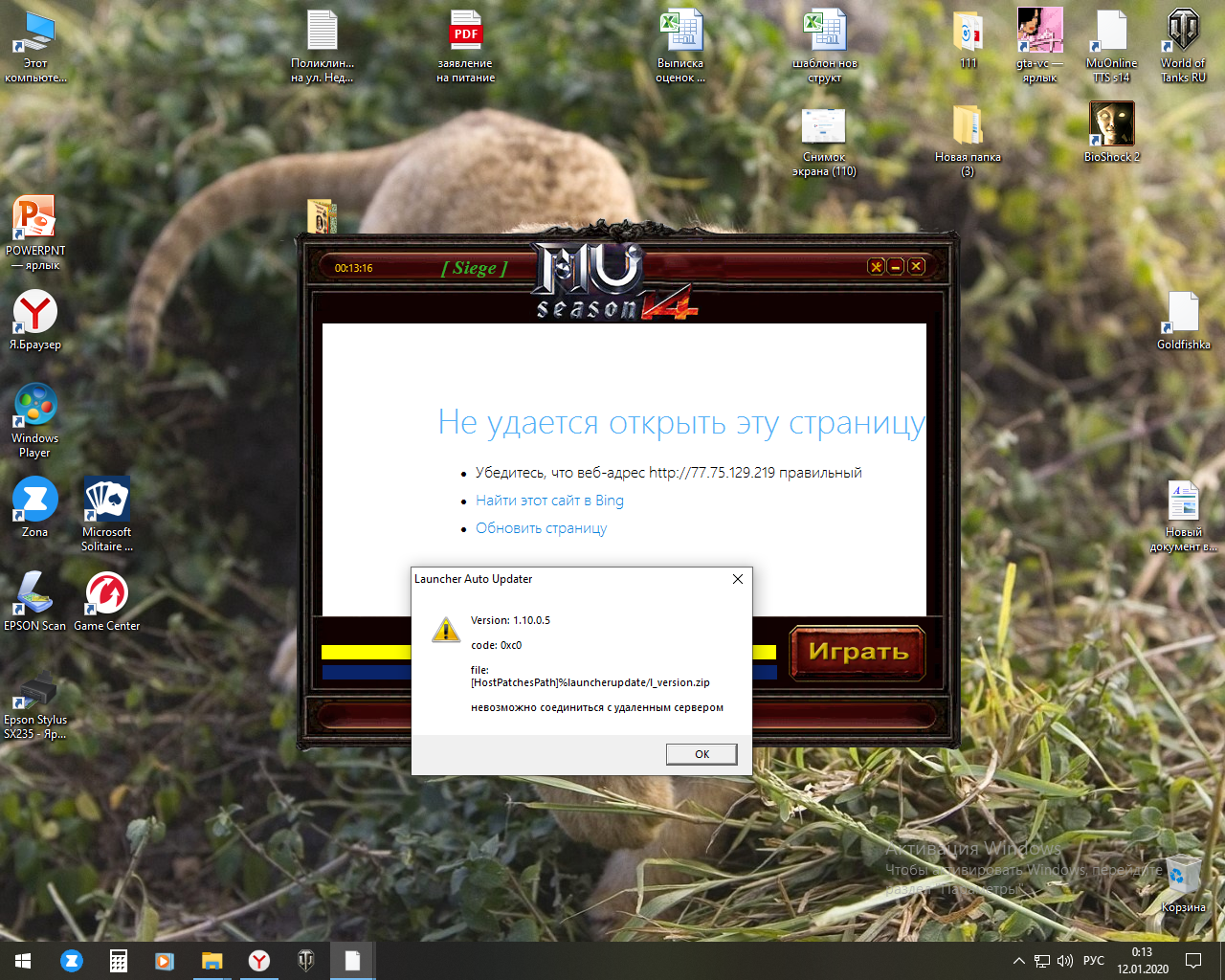Select the Game Center desktop icon

(x=107, y=600)
